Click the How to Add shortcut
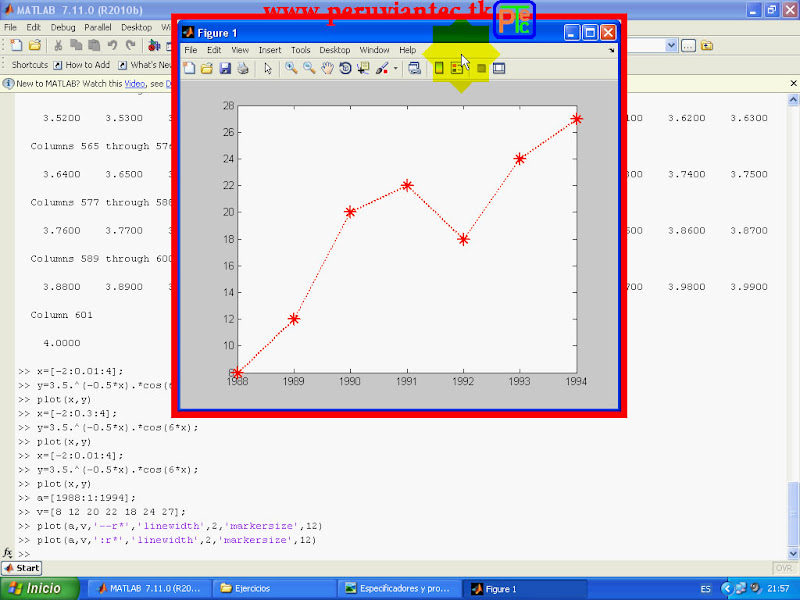This screenshot has width=800, height=600. [x=82, y=65]
